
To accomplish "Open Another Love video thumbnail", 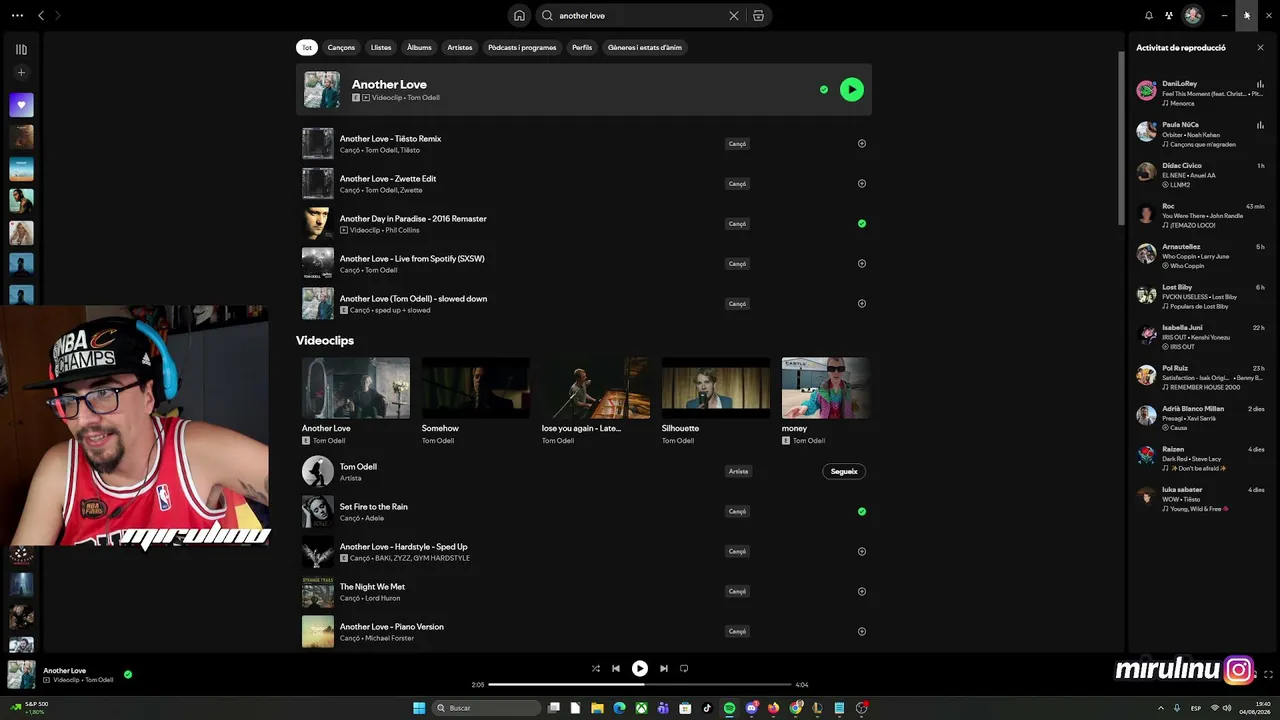I will click(356, 388).
